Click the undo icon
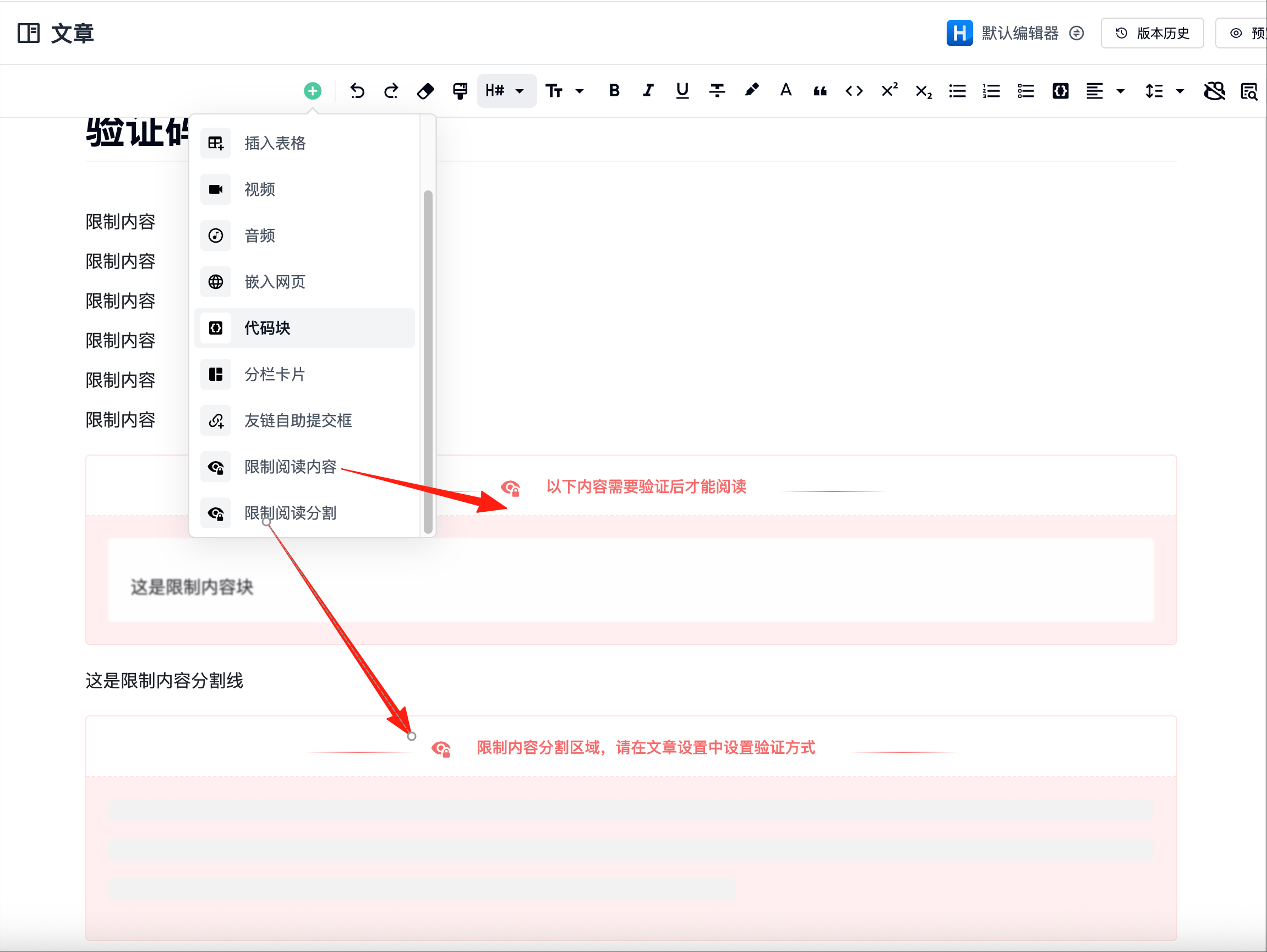This screenshot has height=952, width=1267. [357, 90]
